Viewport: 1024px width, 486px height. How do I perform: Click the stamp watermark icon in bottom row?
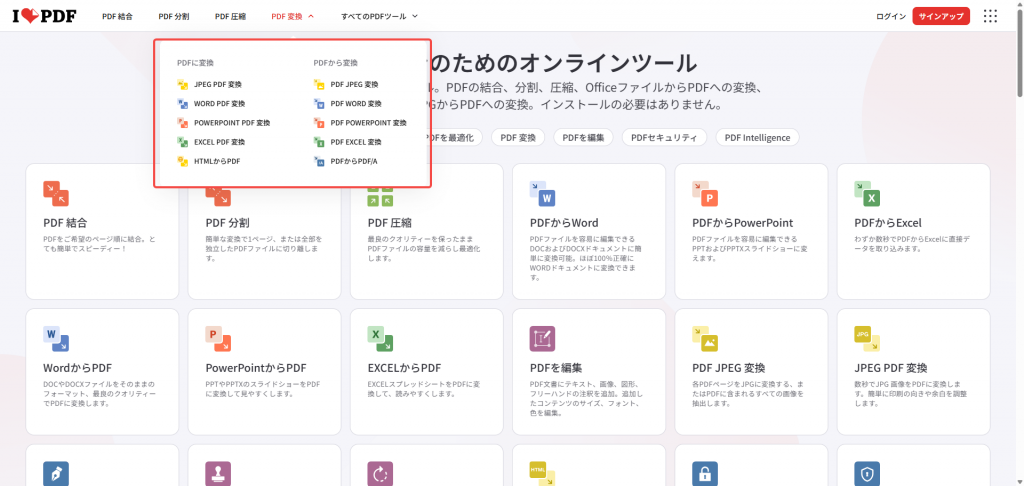click(x=218, y=474)
